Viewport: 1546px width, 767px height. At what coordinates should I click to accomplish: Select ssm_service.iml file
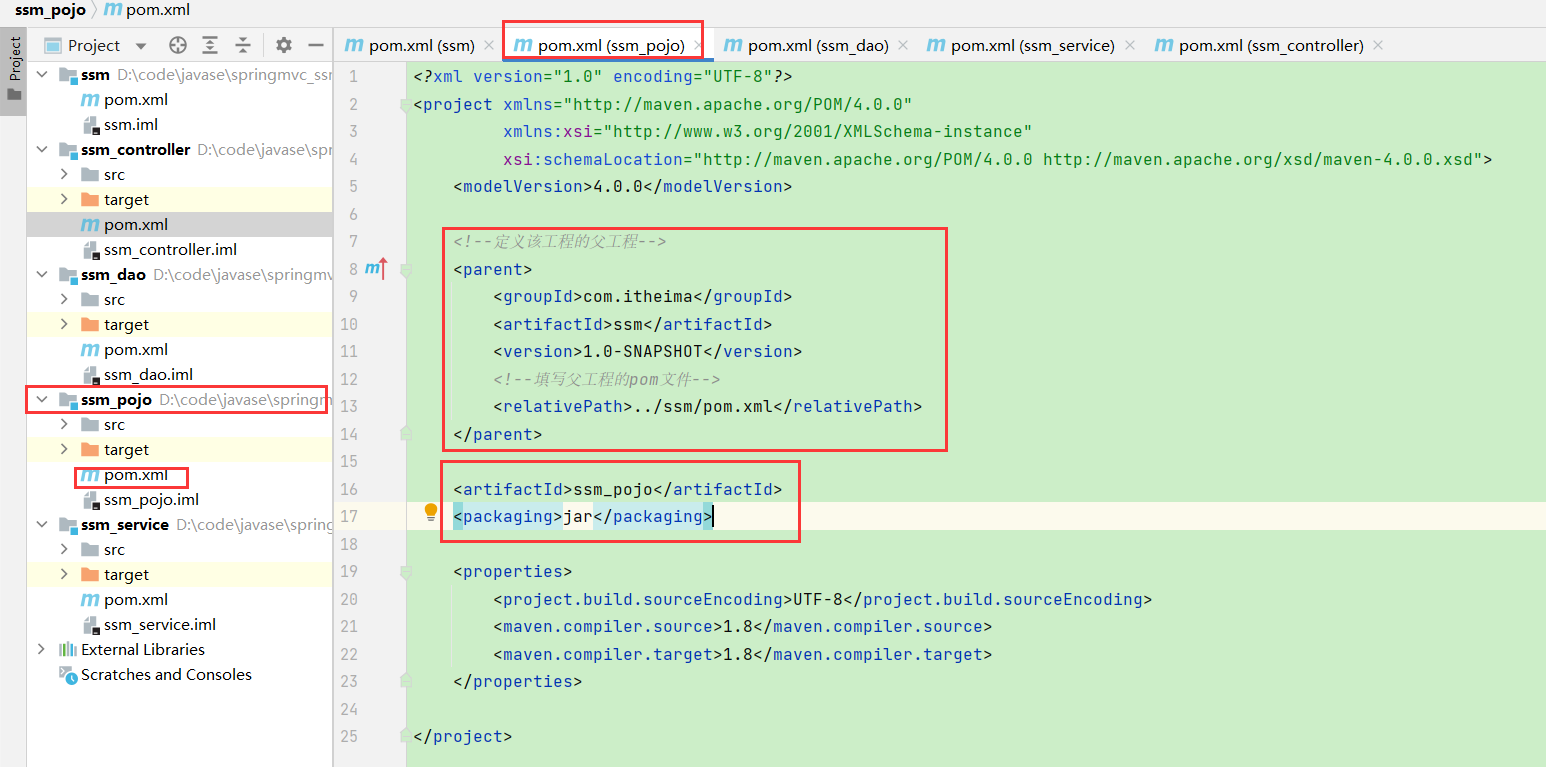coord(160,625)
